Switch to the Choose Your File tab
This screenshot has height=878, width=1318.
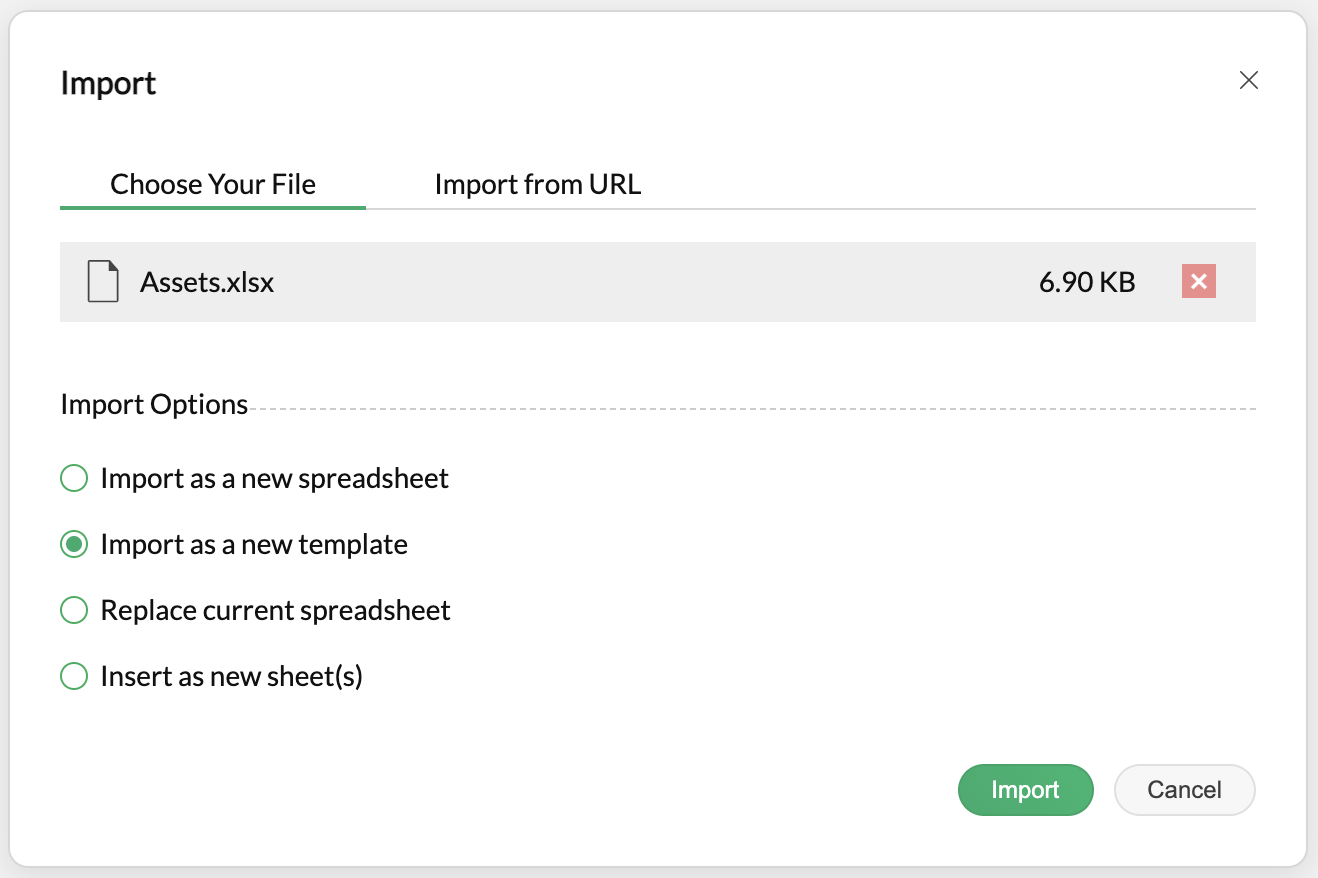coord(213,185)
